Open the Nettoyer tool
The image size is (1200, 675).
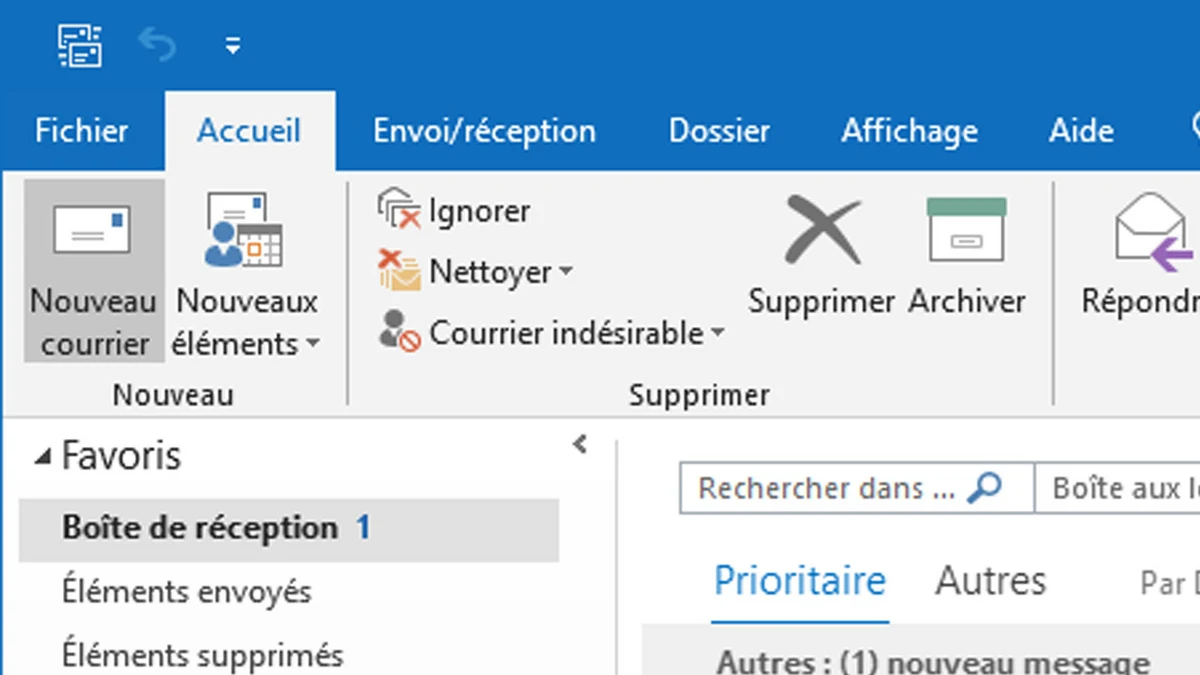pyautogui.click(x=402, y=271)
